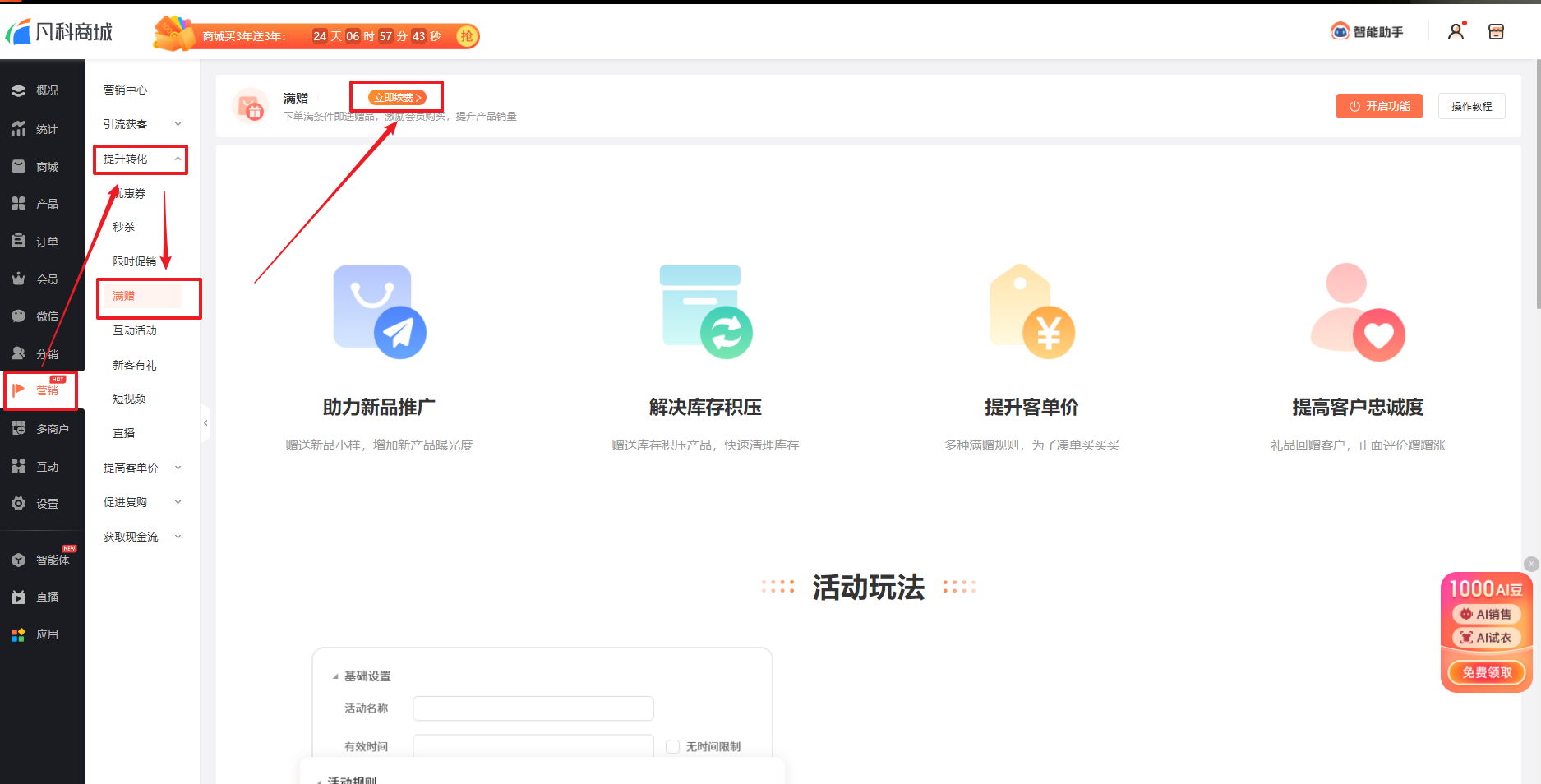Click the 开启功能 orange button
Screen dimensions: 1541x784
click(x=1379, y=106)
